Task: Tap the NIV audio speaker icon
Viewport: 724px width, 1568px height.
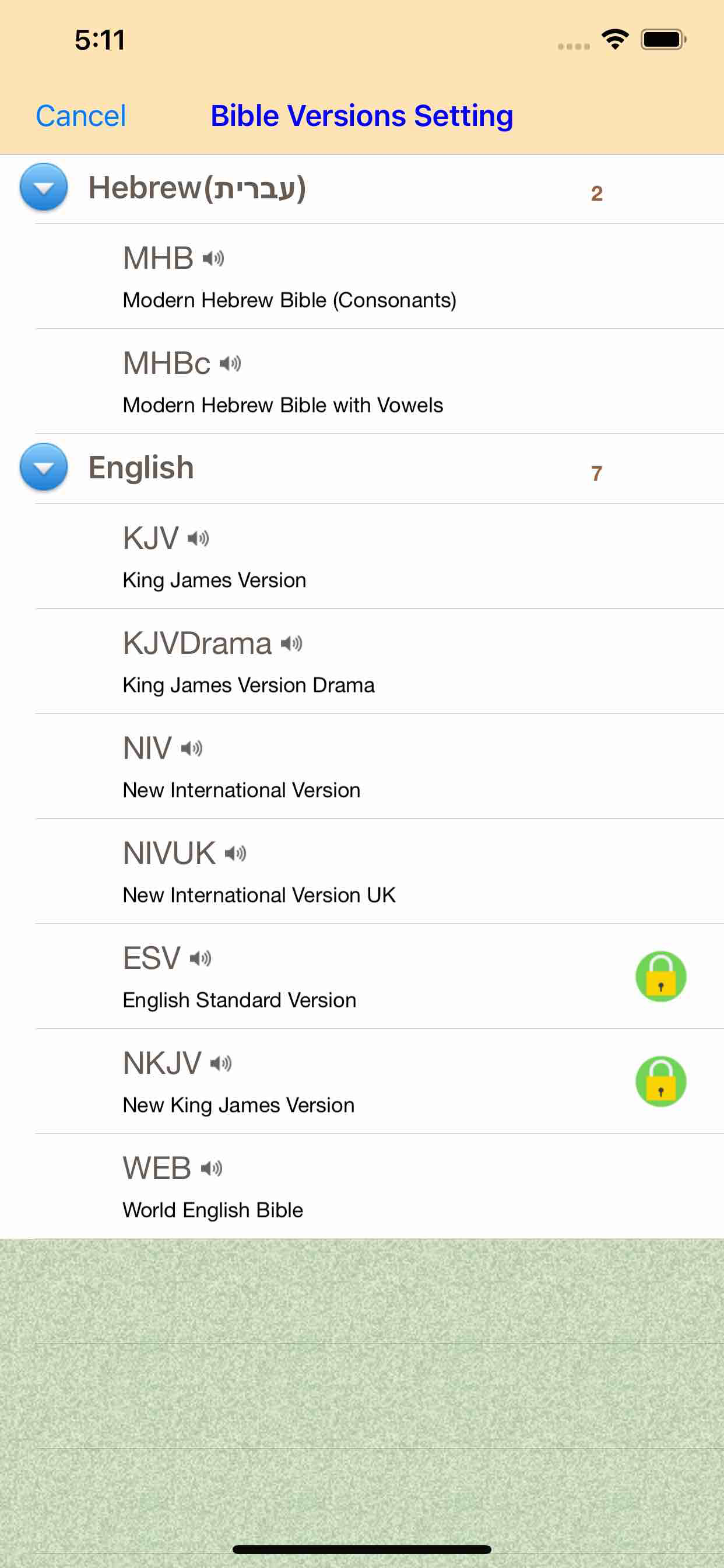Action: click(x=192, y=748)
